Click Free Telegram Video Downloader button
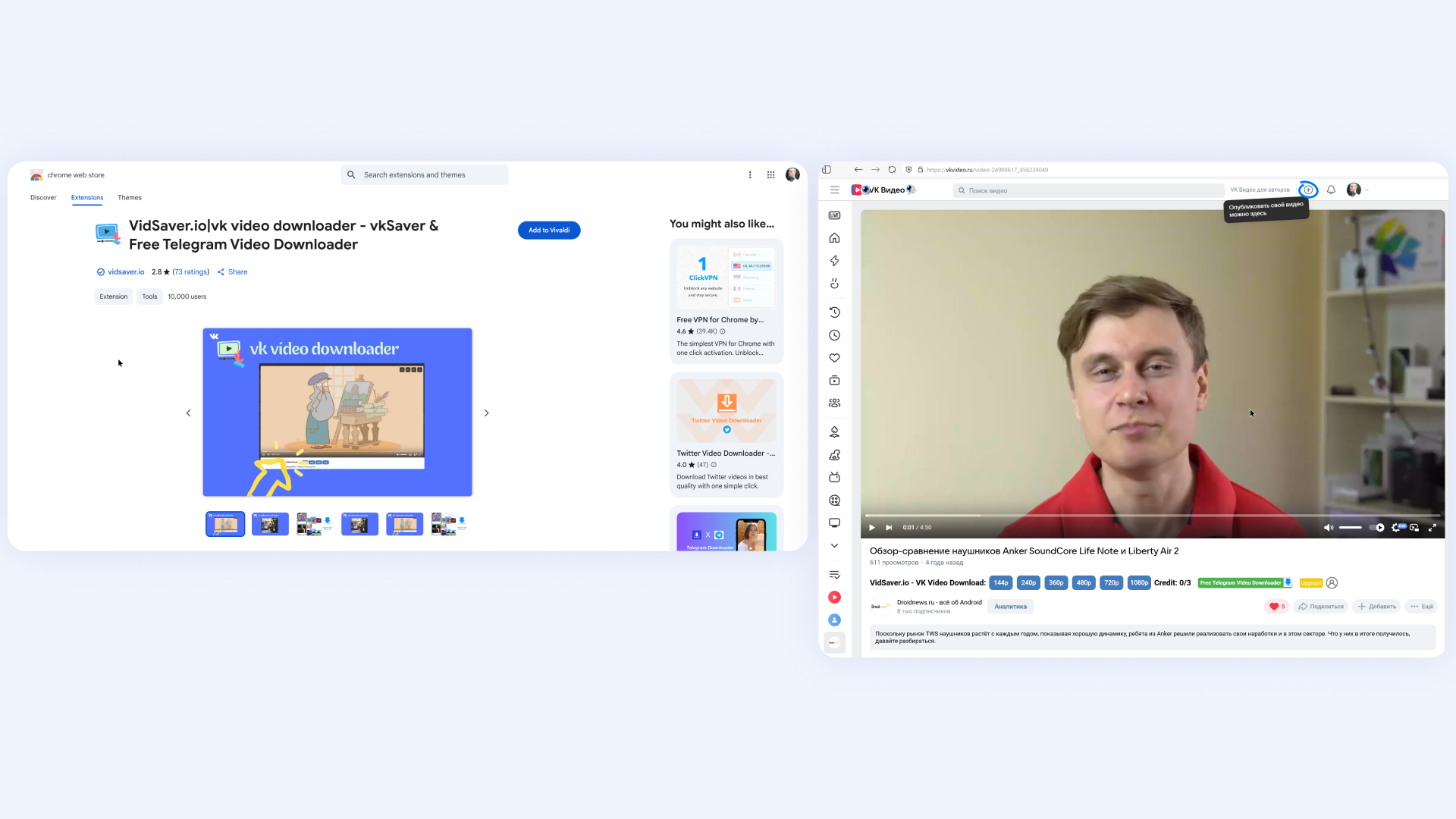Viewport: 1456px width, 819px height. coord(1245,583)
